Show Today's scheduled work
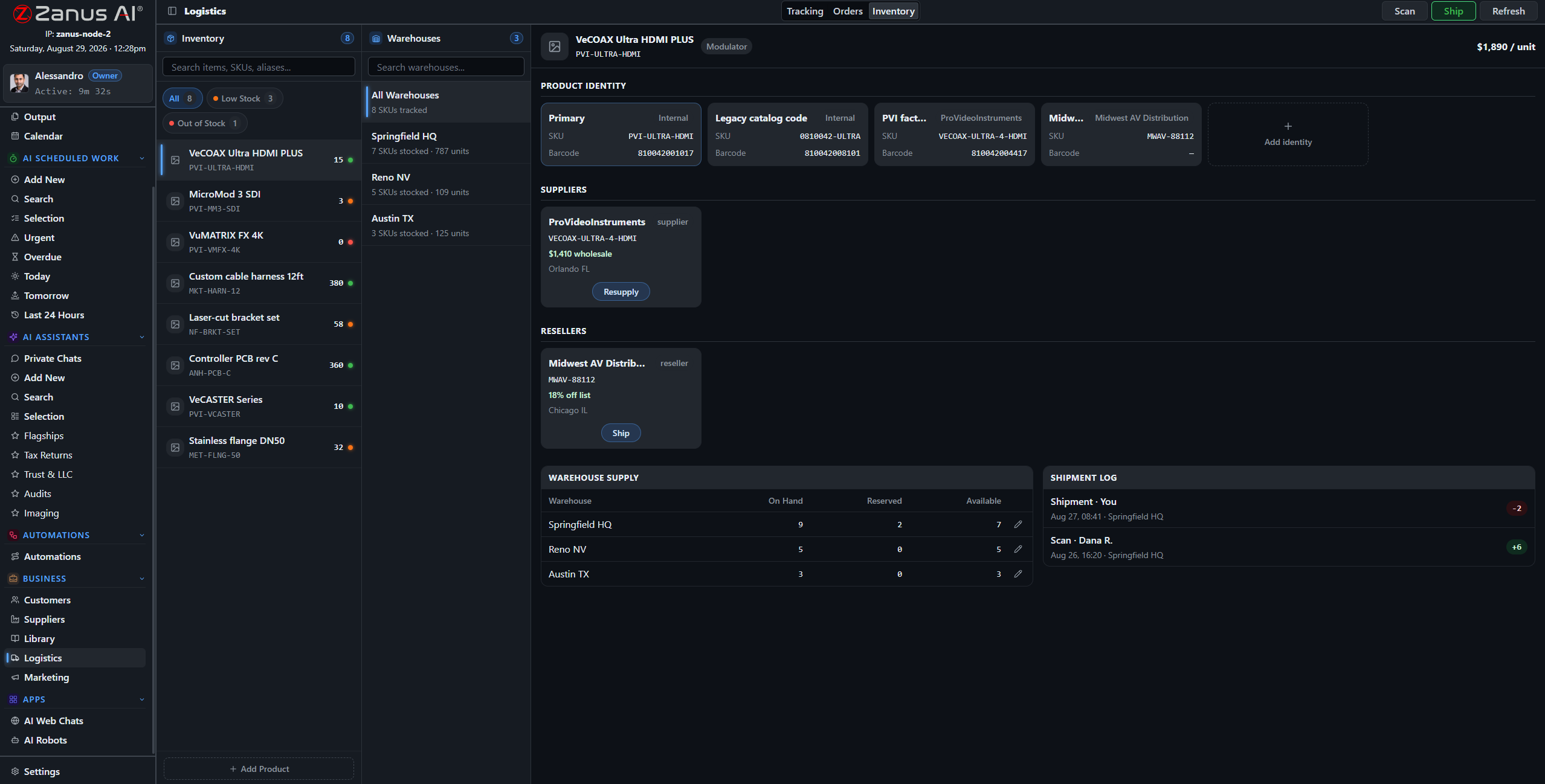 coord(76,276)
